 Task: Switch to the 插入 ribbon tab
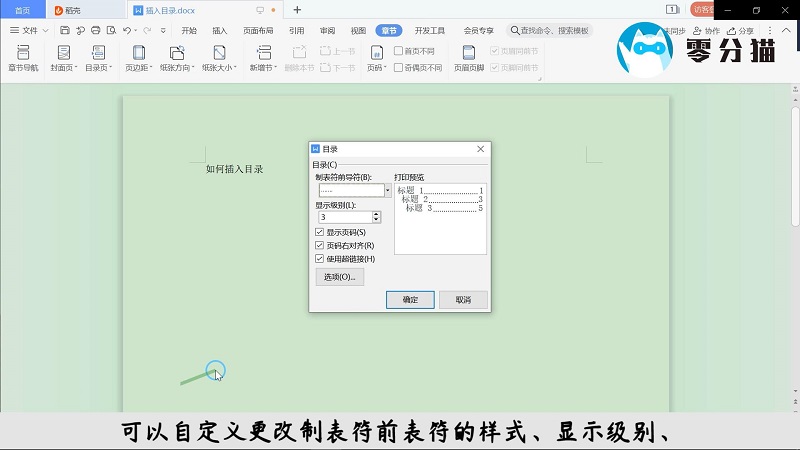[220, 31]
